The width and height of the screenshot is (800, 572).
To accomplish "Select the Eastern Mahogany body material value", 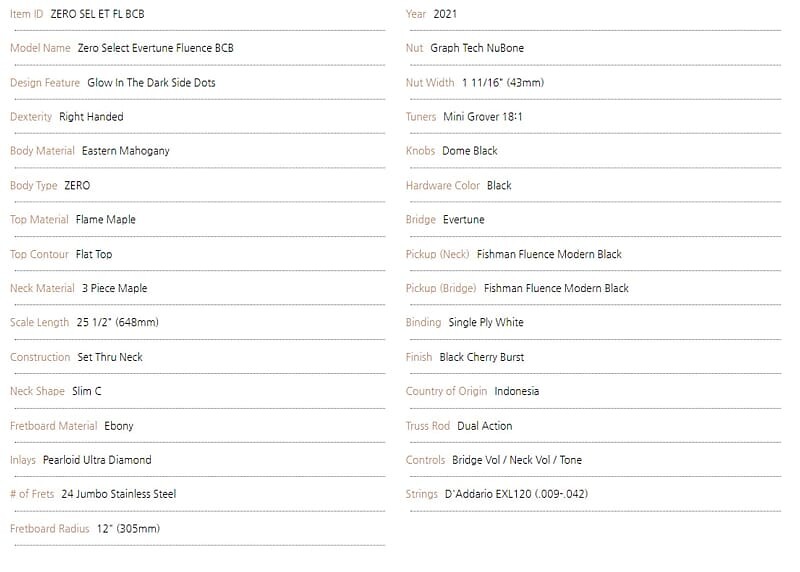I will click(x=125, y=151).
